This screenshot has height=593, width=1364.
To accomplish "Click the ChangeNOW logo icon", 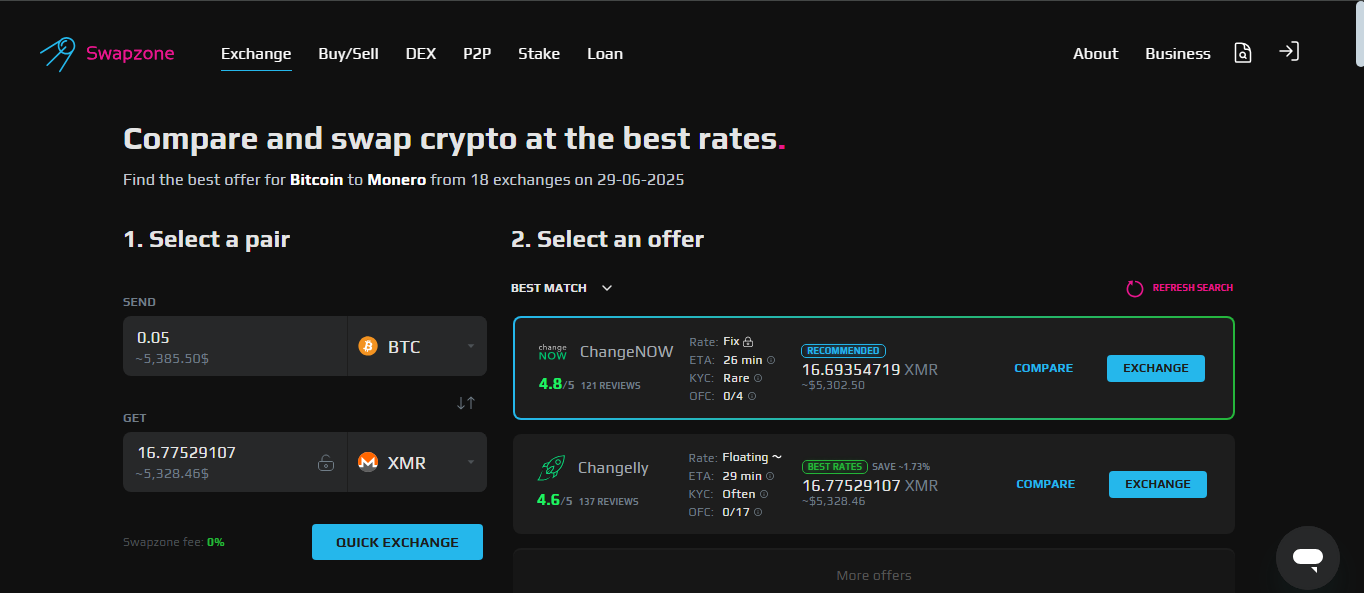I will (x=553, y=352).
